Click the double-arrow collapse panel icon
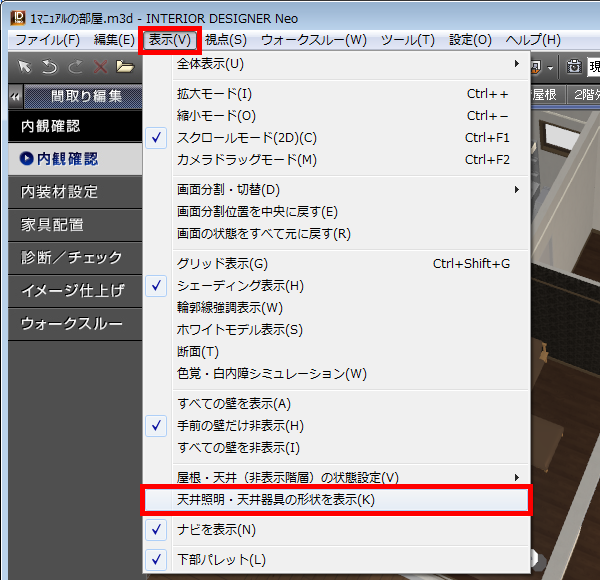600x580 pixels. (16, 97)
